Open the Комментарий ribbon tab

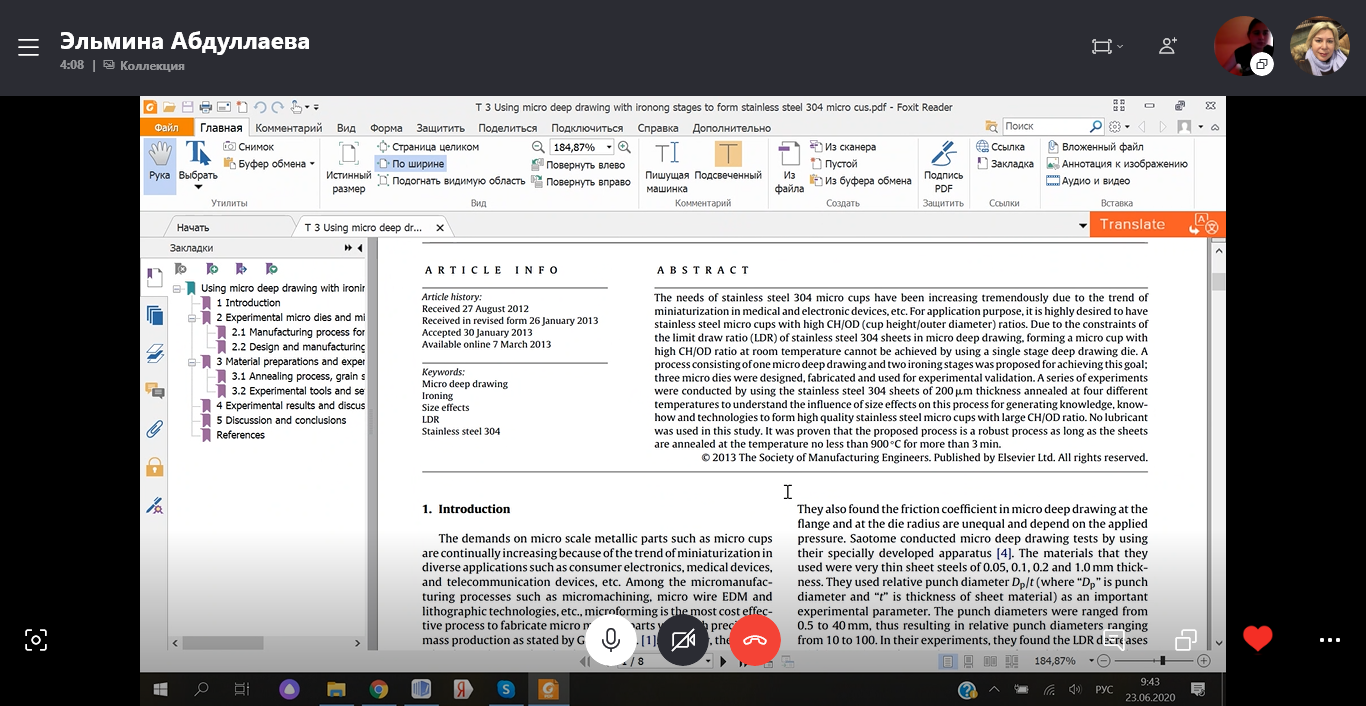coord(288,128)
